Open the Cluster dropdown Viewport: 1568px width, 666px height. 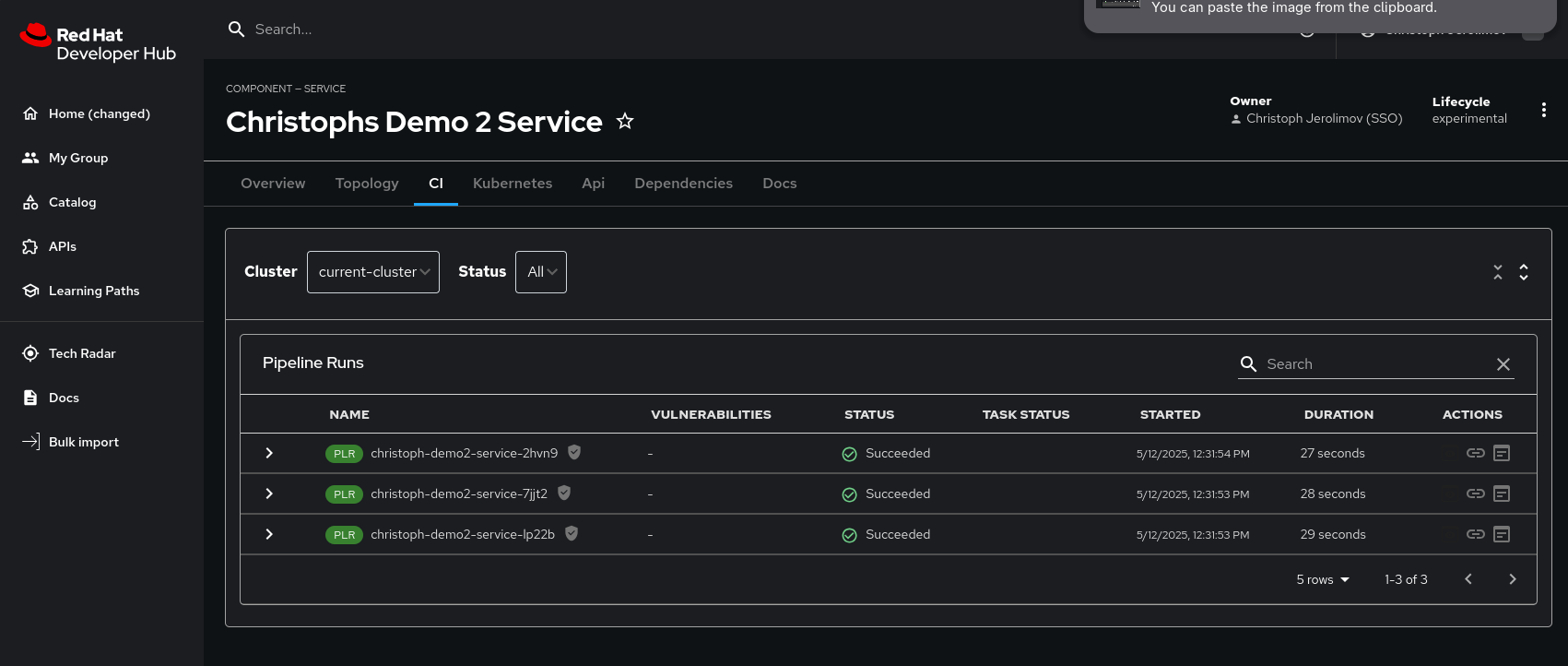coord(373,272)
